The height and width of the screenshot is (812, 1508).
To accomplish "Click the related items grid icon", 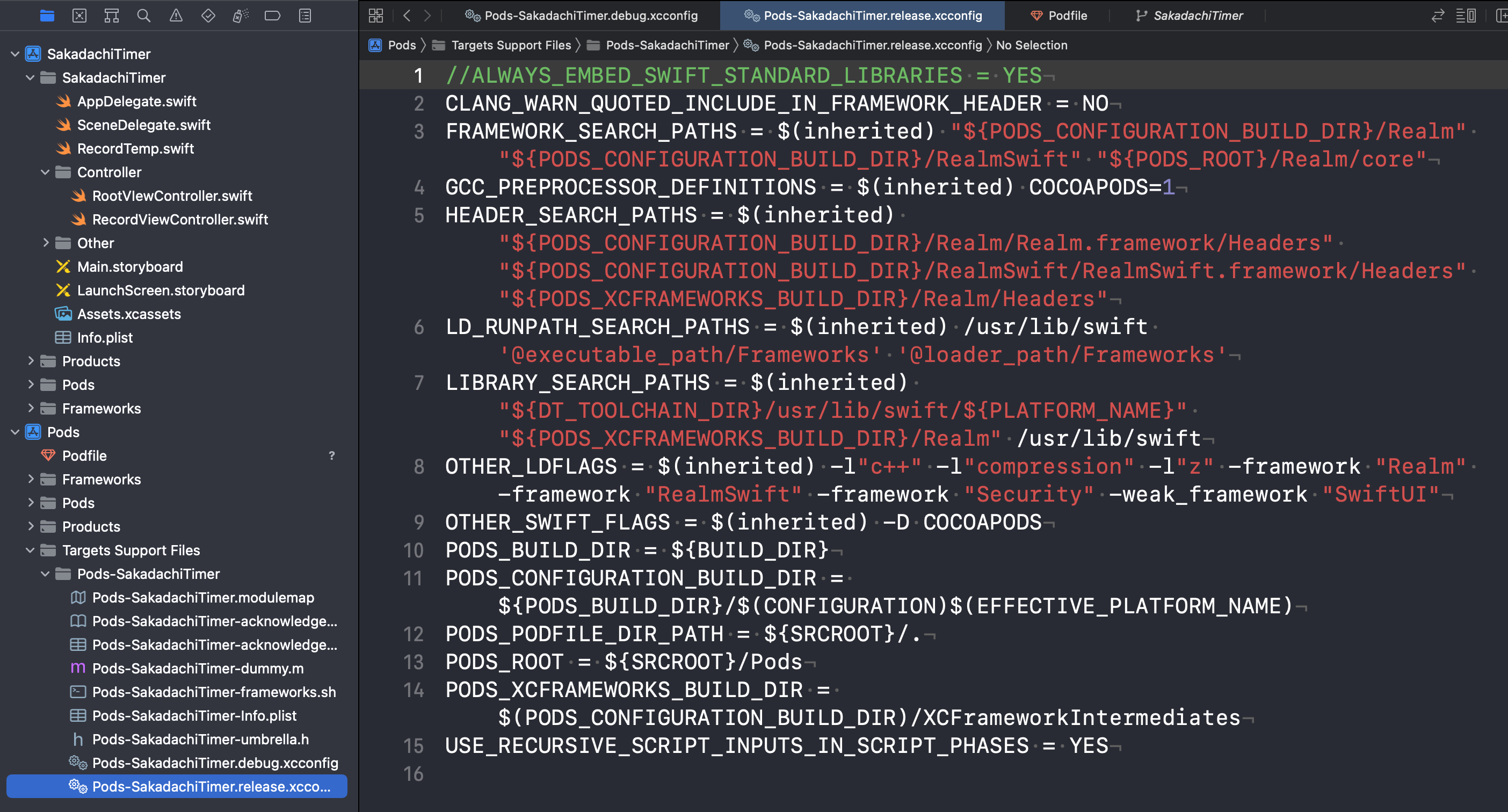I will point(376,16).
